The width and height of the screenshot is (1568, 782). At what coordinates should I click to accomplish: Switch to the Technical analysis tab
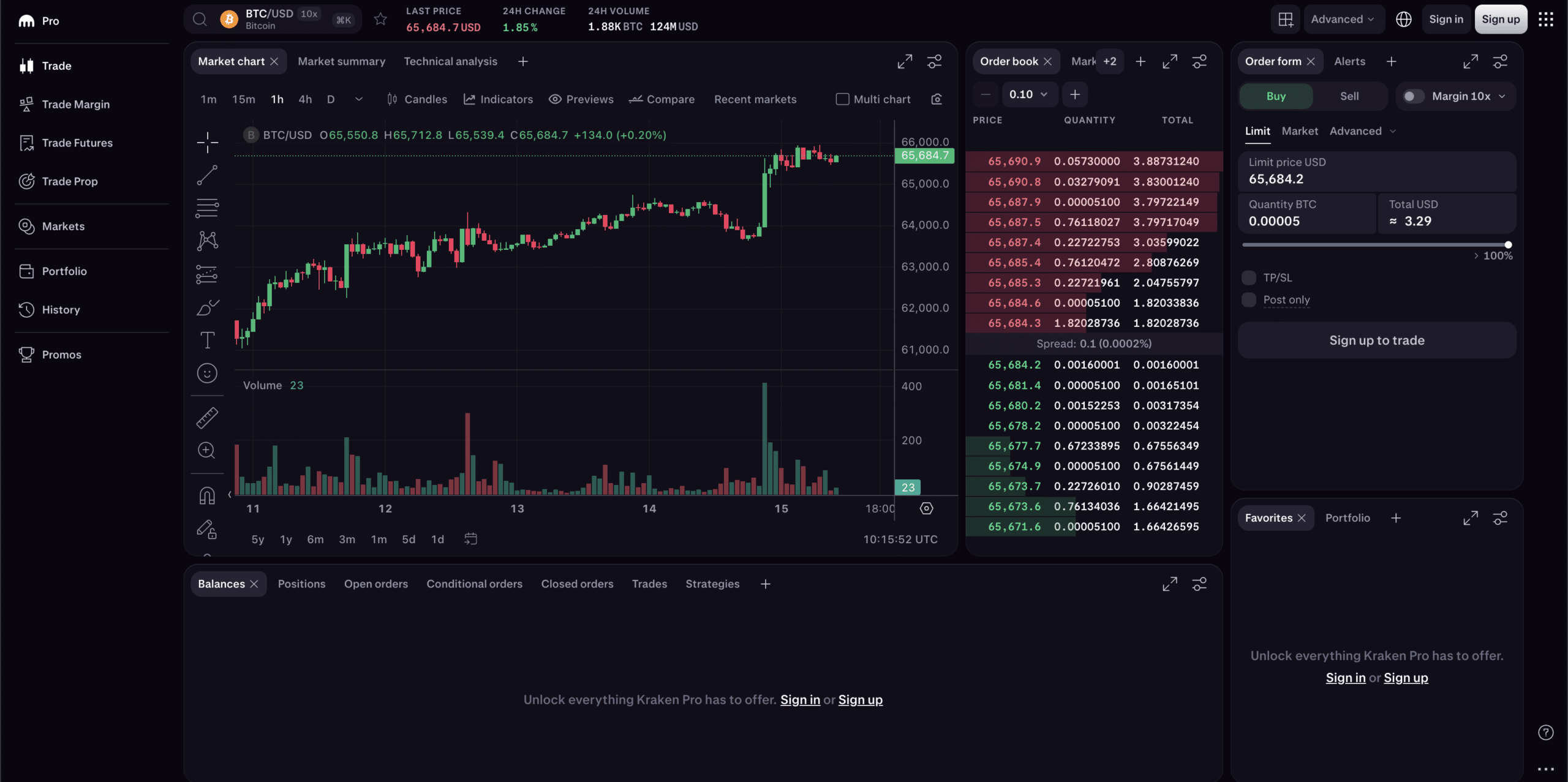click(450, 61)
